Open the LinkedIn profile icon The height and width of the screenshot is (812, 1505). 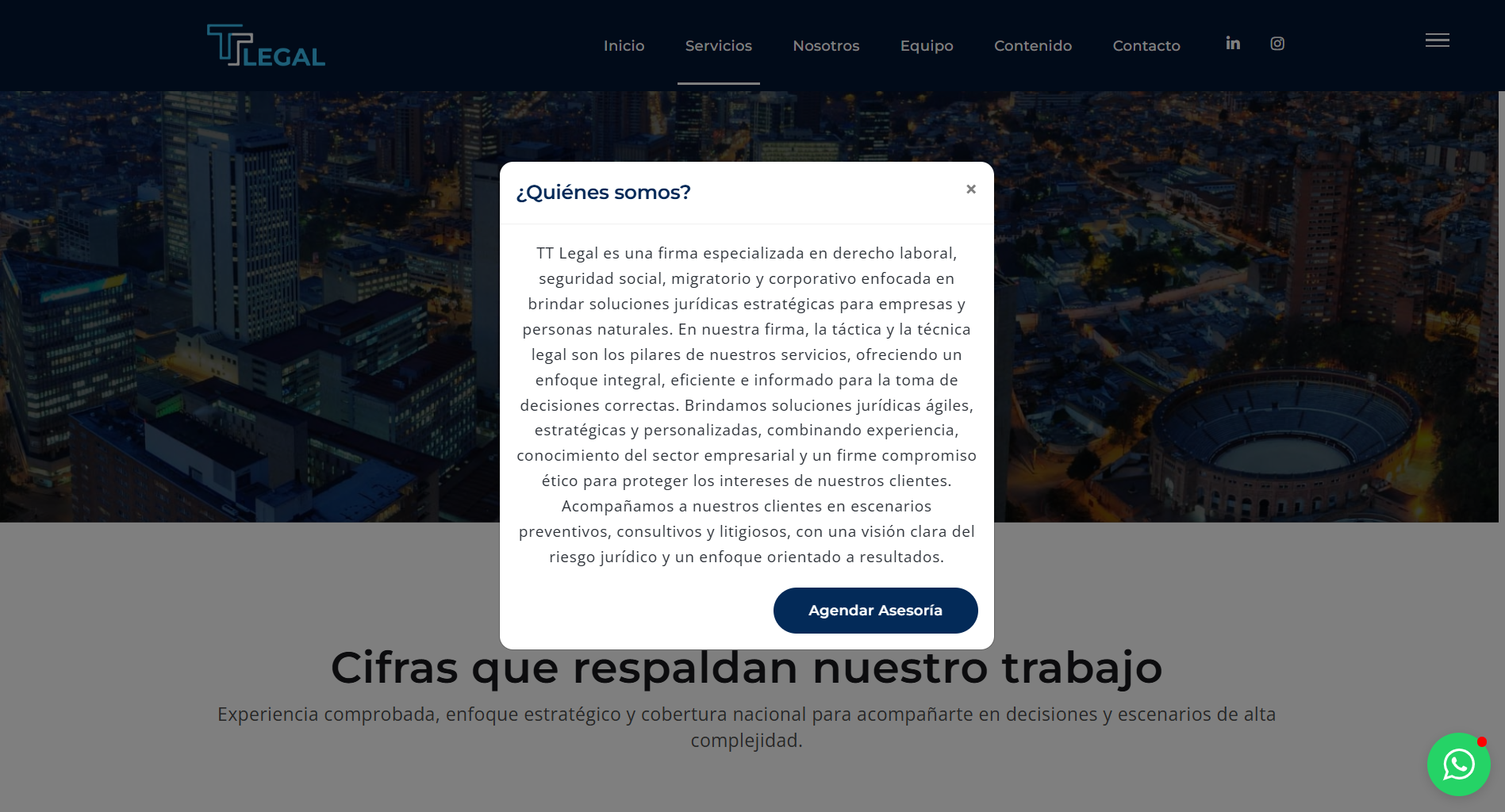pos(1232,44)
